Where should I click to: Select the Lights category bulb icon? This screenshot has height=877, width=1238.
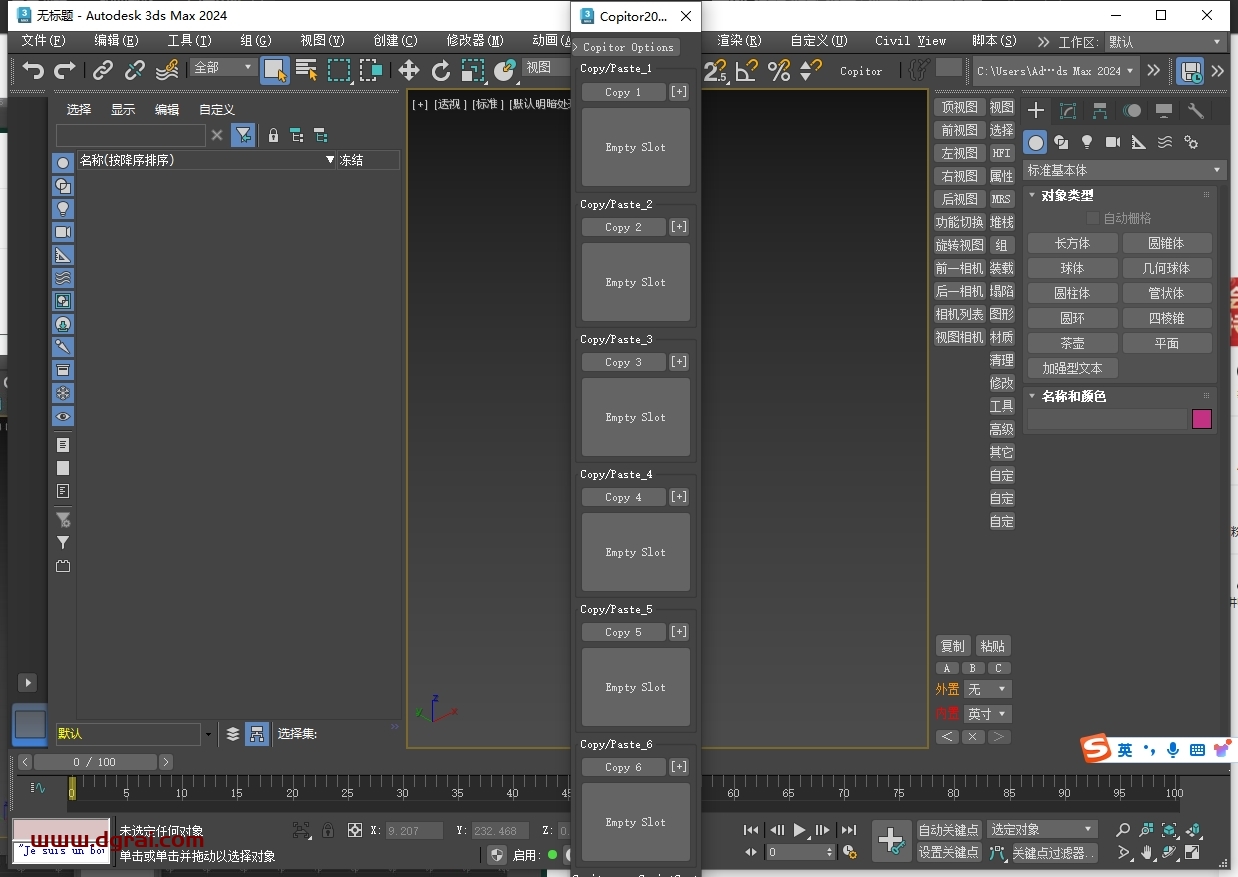(x=1087, y=142)
